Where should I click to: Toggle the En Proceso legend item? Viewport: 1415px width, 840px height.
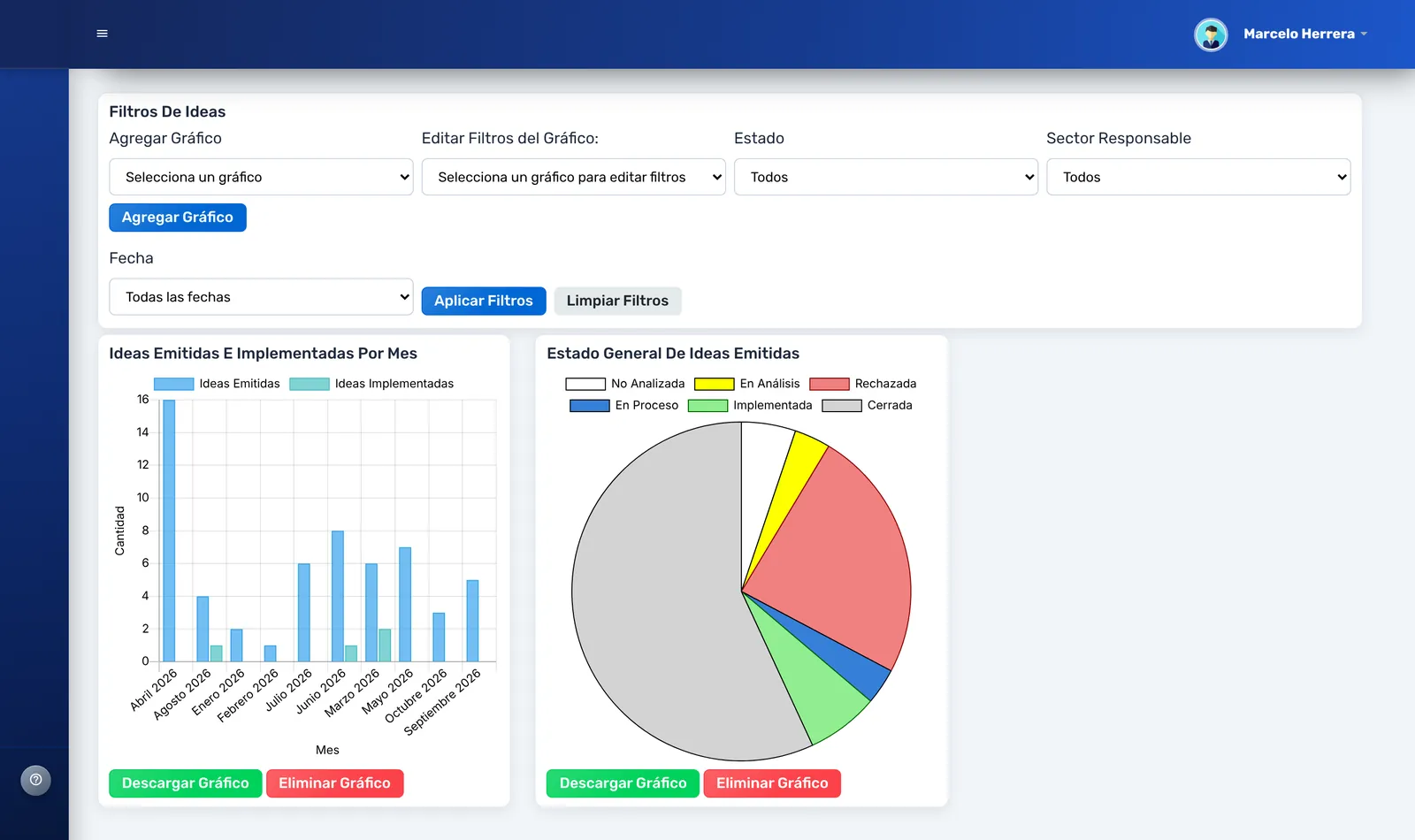tap(624, 405)
